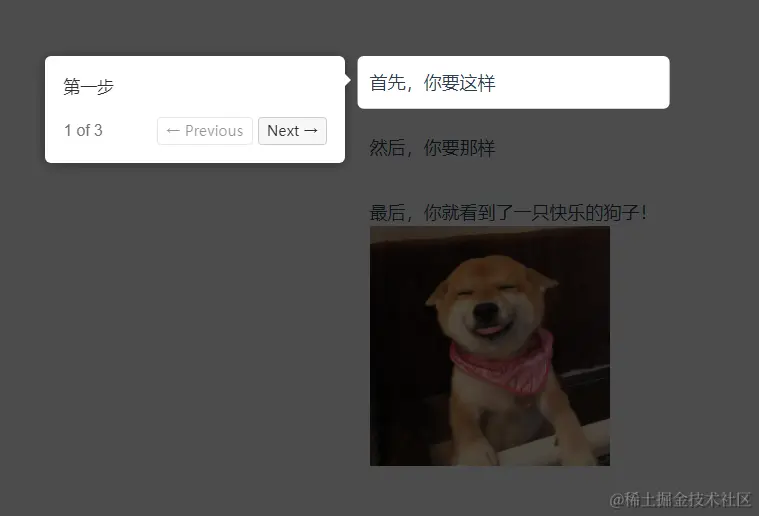Click the '1 of 3' step counter
The width and height of the screenshot is (759, 516).
(83, 130)
